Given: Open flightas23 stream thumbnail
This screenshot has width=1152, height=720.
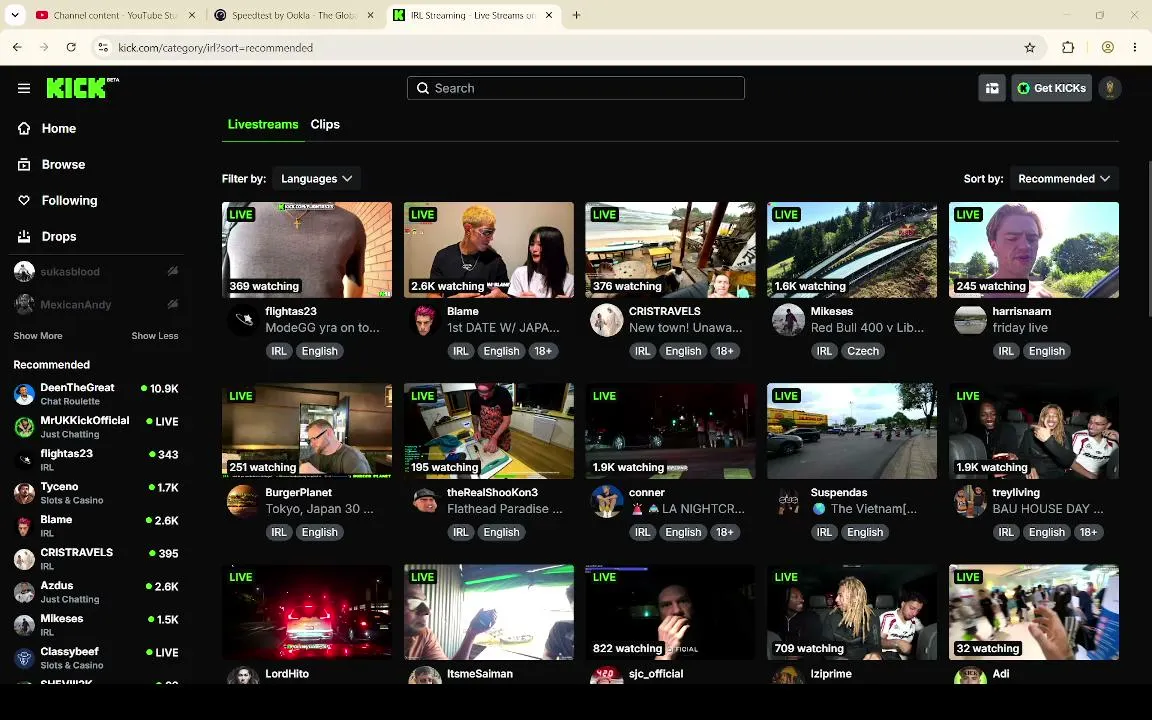Looking at the screenshot, I should (x=306, y=250).
